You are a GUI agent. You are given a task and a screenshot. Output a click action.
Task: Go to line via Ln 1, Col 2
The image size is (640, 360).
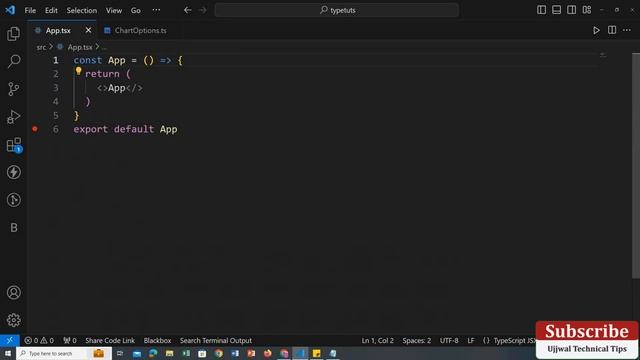point(378,340)
